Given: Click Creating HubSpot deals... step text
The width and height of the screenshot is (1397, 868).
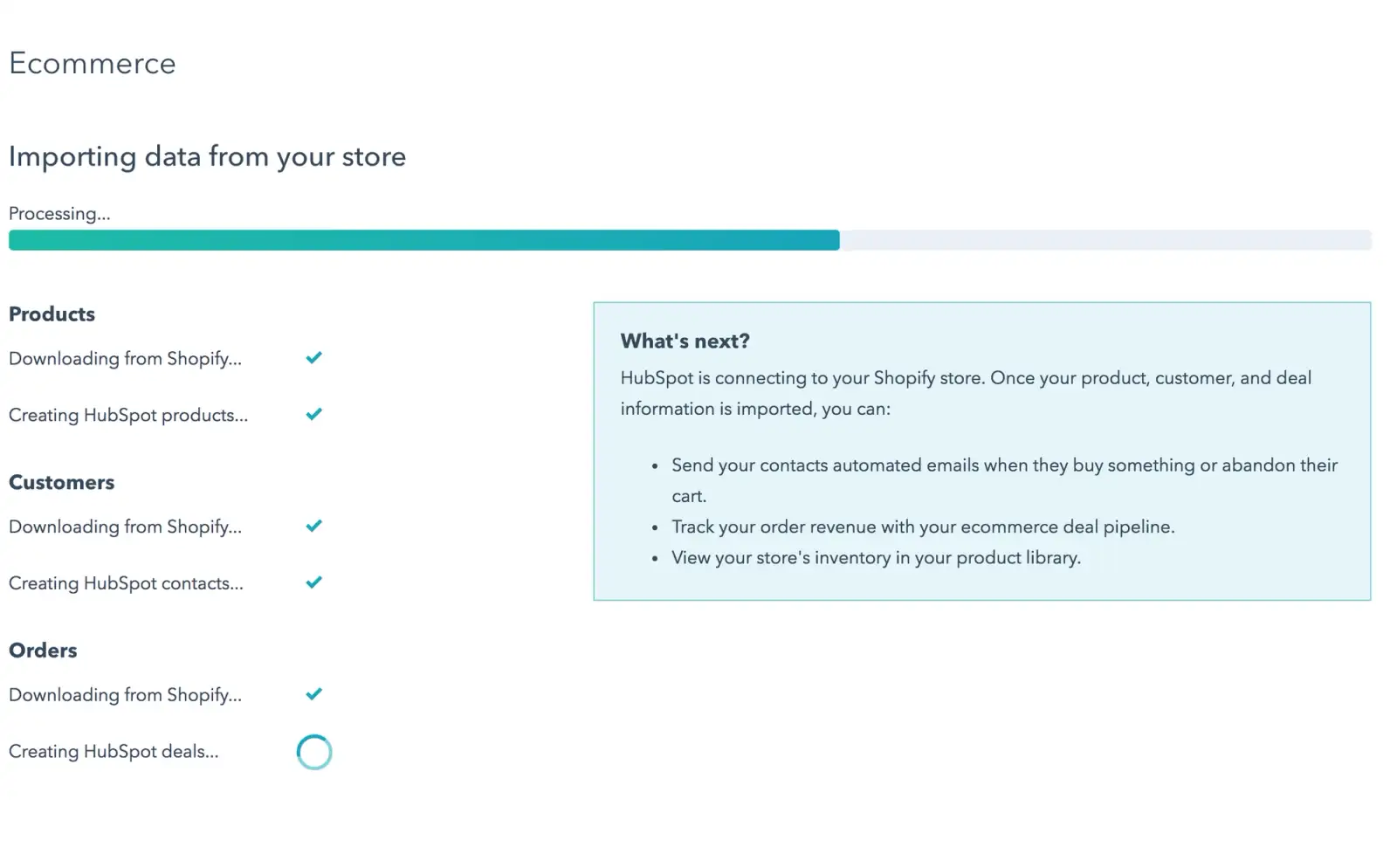Looking at the screenshot, I should [x=114, y=752].
